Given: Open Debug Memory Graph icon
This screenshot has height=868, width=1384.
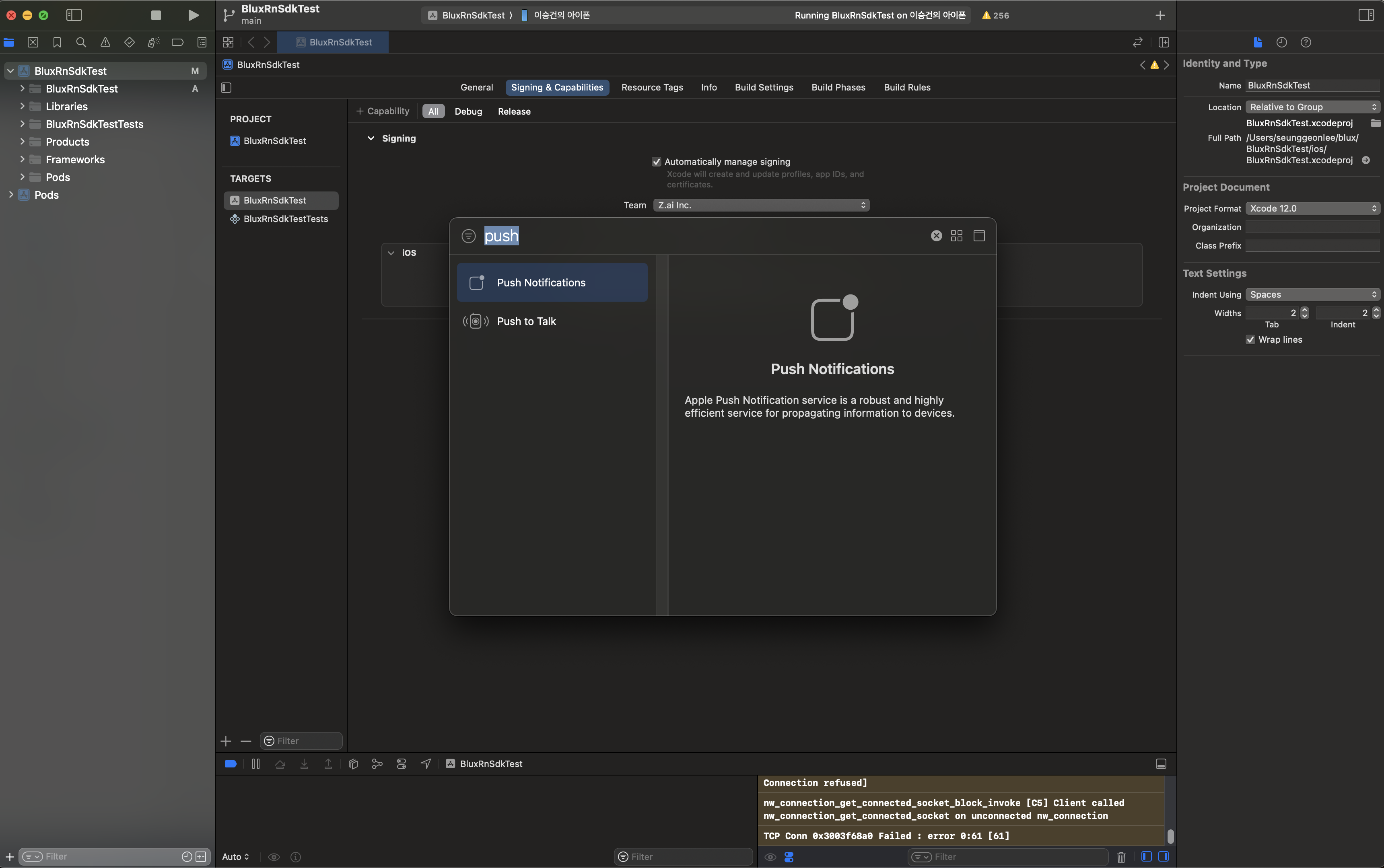Looking at the screenshot, I should (x=377, y=764).
